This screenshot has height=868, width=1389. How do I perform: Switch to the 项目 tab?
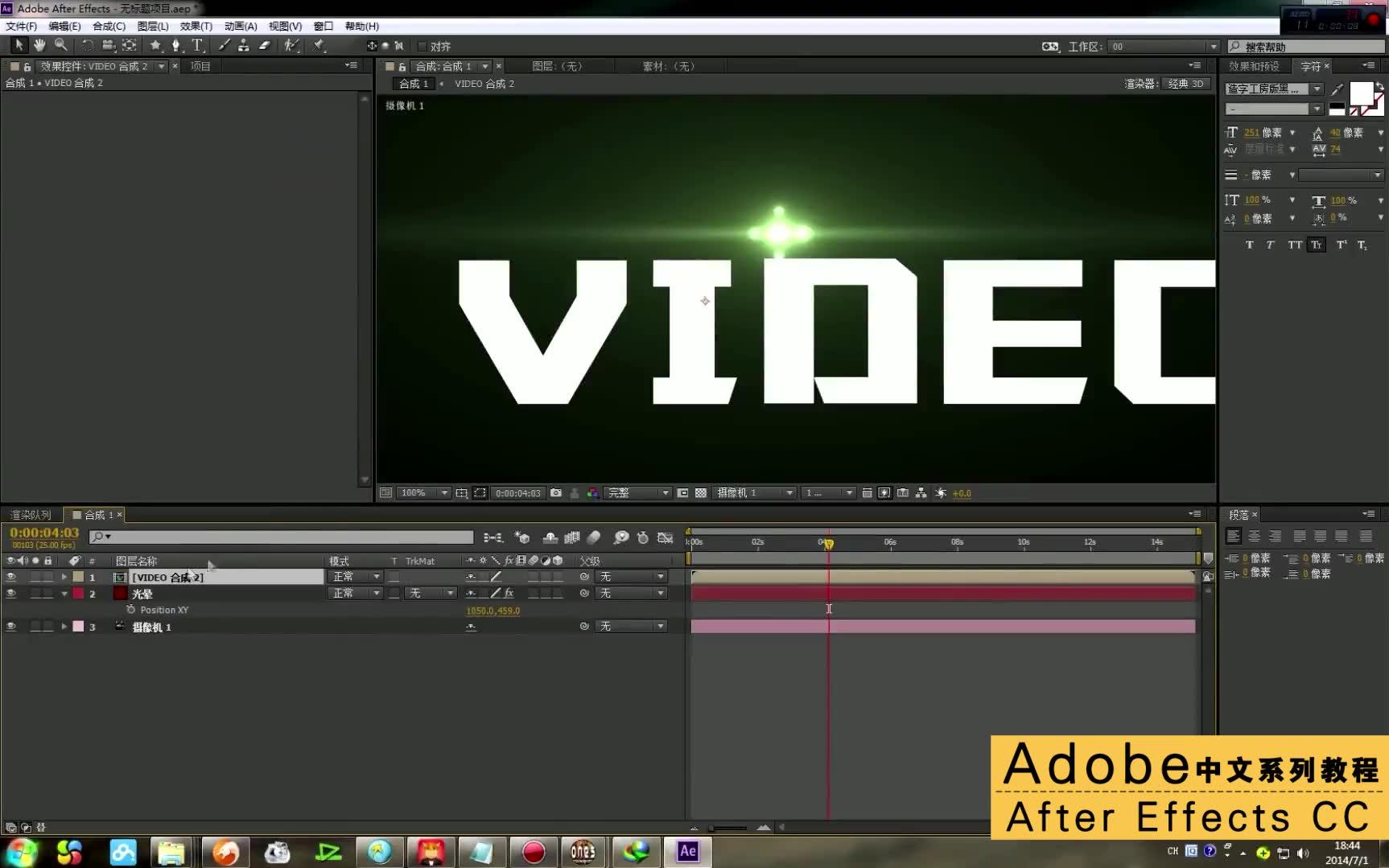[x=200, y=66]
